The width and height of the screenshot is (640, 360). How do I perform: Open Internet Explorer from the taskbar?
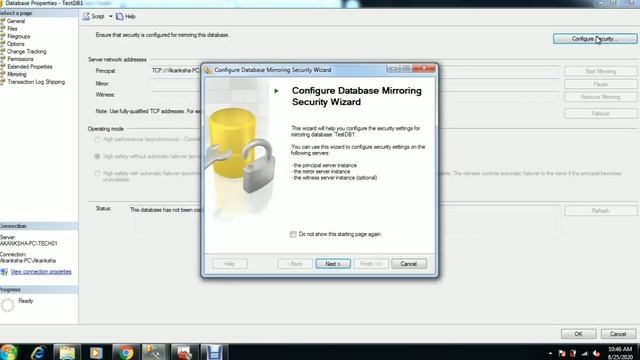38,352
